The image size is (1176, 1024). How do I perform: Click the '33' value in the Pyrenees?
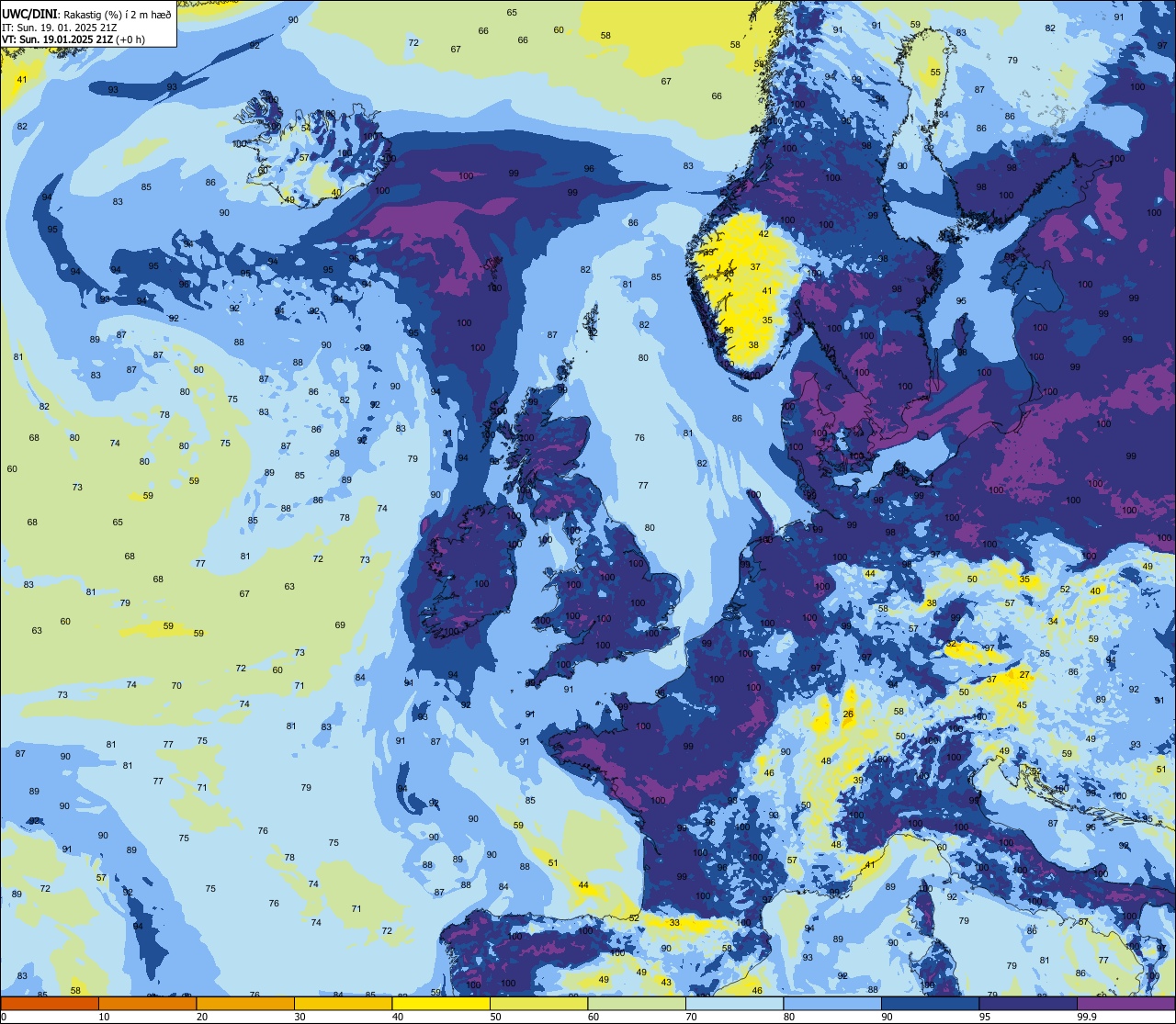[674, 923]
